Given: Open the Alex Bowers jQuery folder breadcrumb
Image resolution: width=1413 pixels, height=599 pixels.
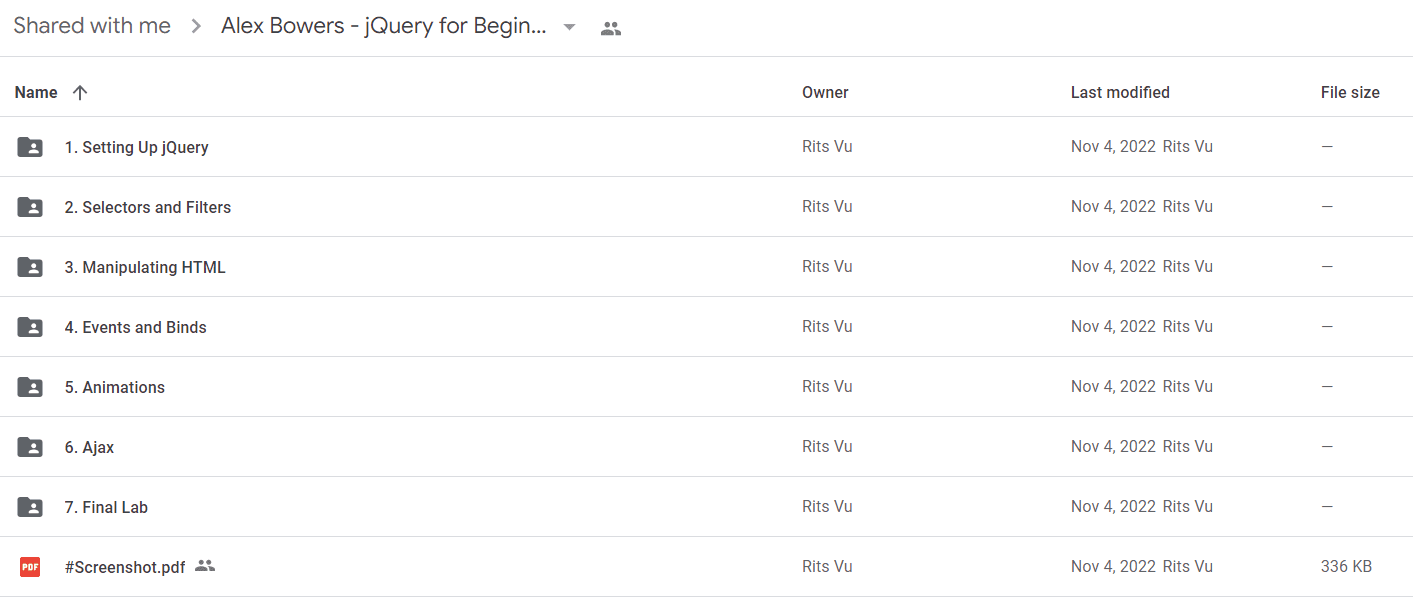Looking at the screenshot, I should click(x=384, y=26).
